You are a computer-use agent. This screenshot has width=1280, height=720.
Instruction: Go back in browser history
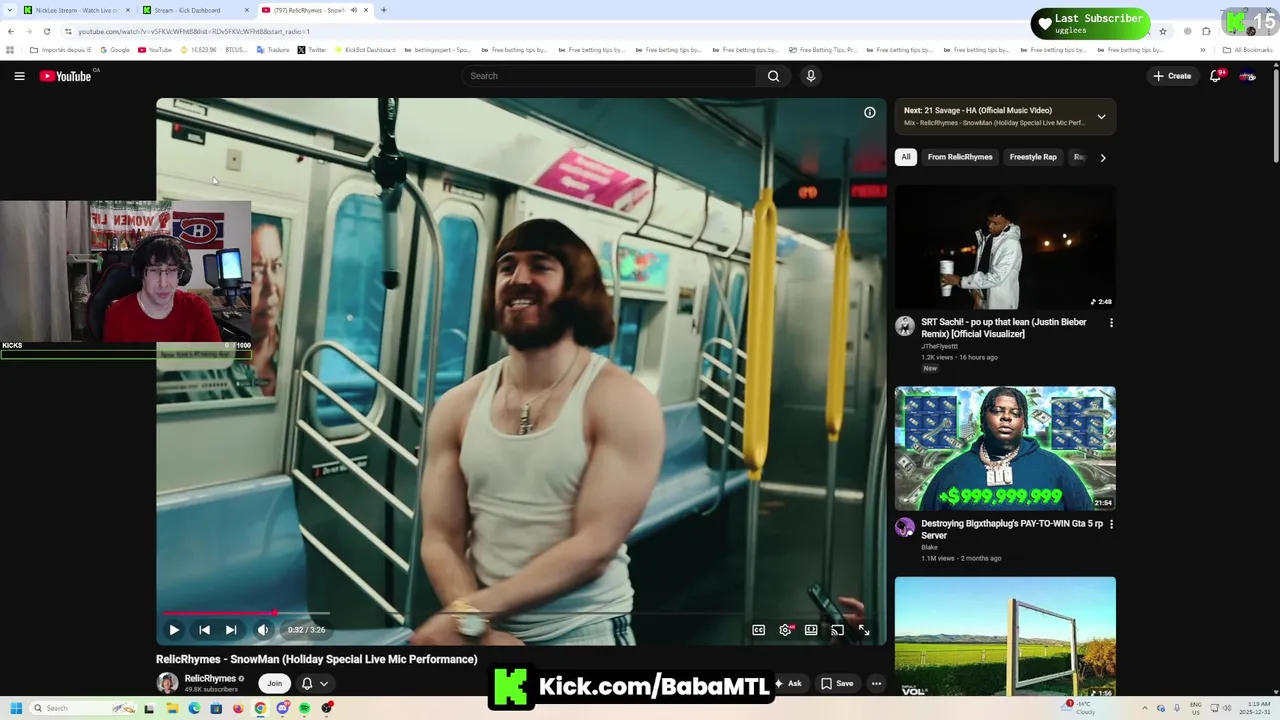10,31
